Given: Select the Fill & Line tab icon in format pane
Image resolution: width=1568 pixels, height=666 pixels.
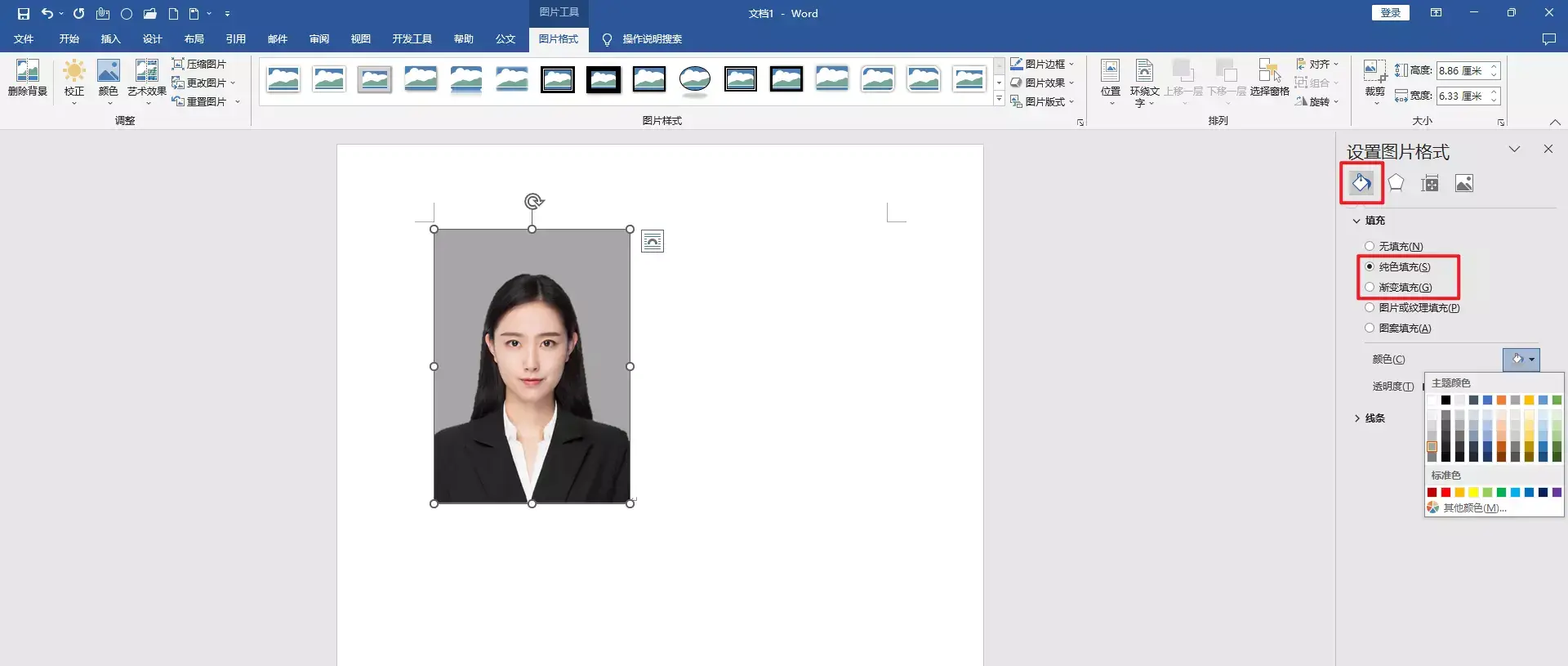Looking at the screenshot, I should click(1361, 183).
